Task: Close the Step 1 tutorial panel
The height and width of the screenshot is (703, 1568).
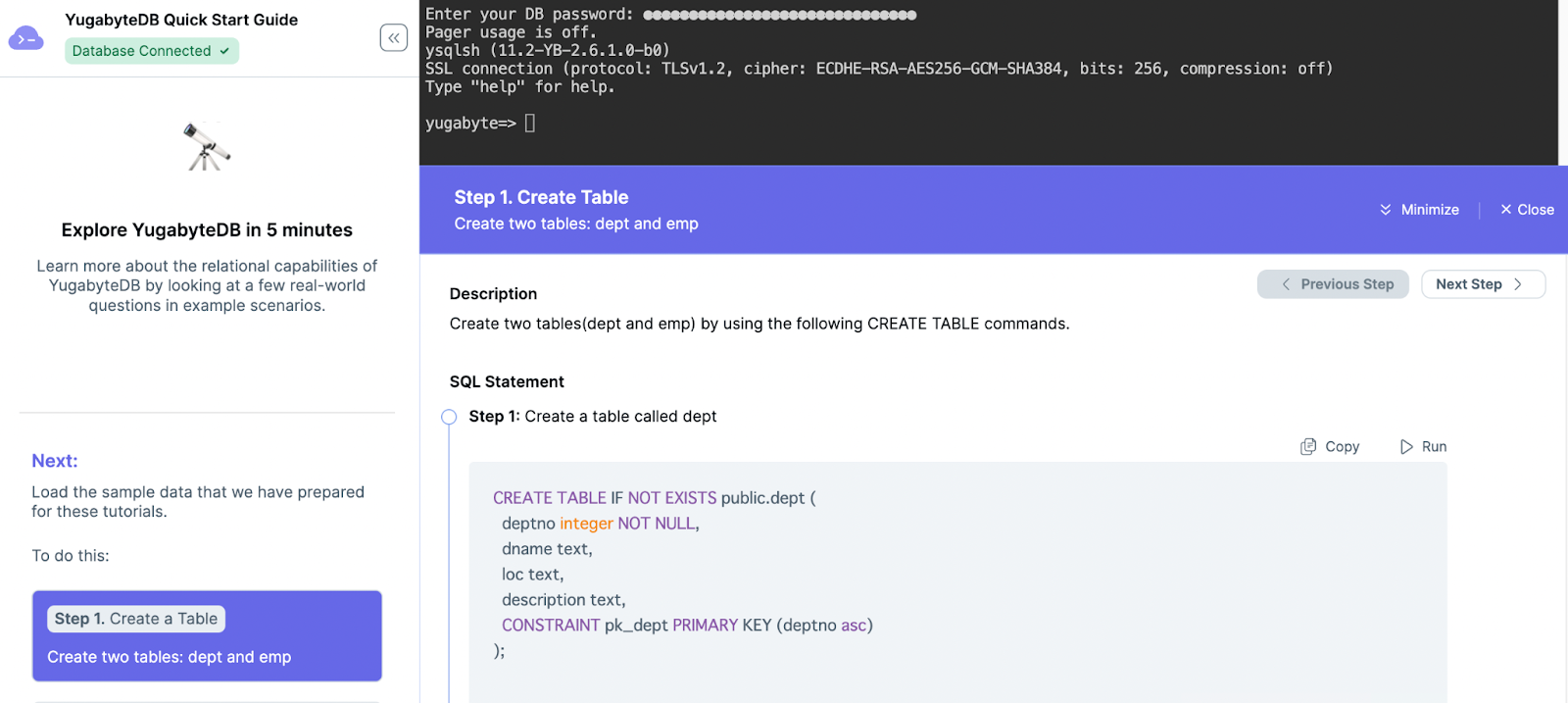Action: (x=1527, y=210)
